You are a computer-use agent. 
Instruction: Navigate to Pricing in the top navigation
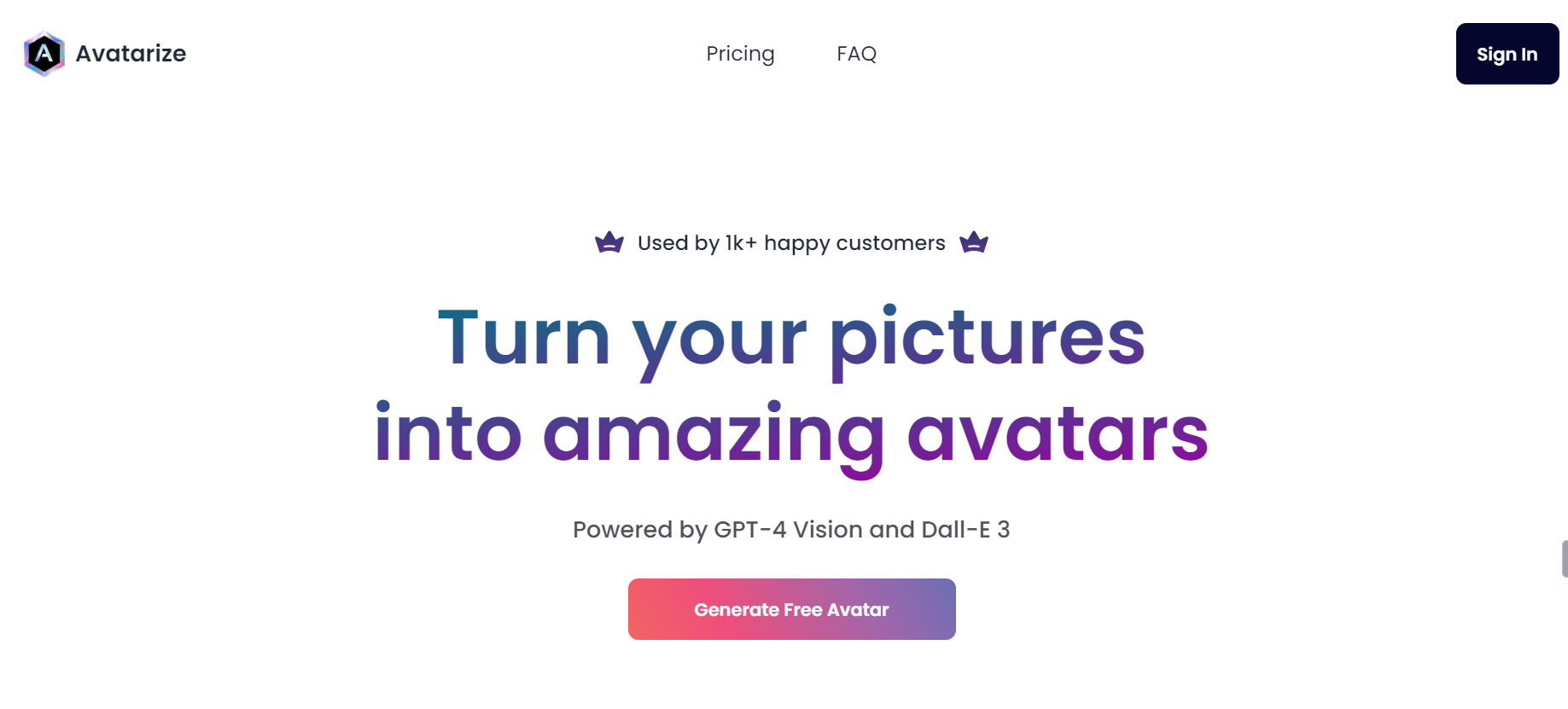click(x=740, y=54)
